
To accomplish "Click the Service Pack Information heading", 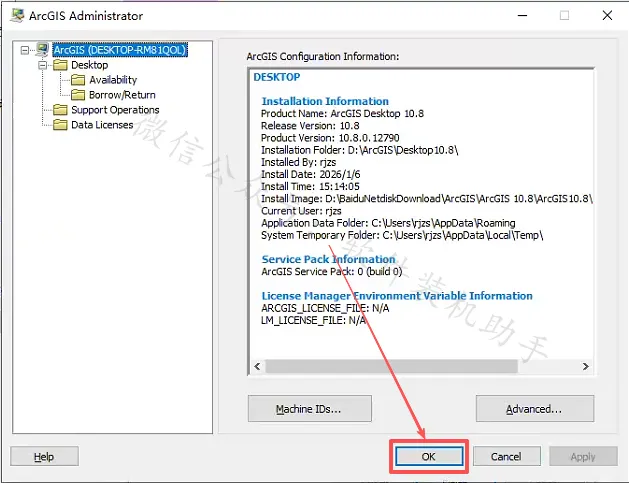I will (329, 259).
